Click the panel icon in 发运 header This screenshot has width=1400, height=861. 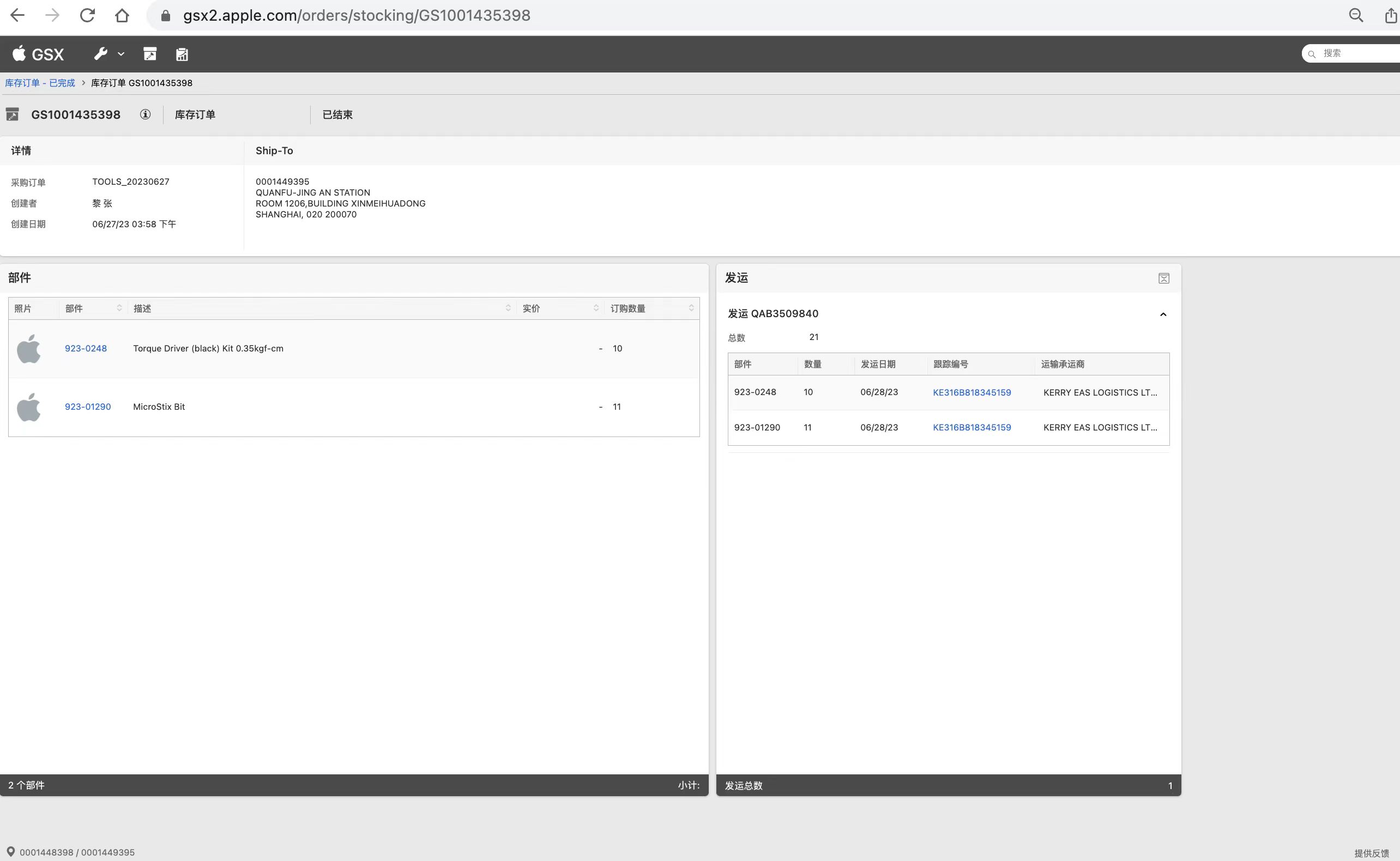(1163, 278)
